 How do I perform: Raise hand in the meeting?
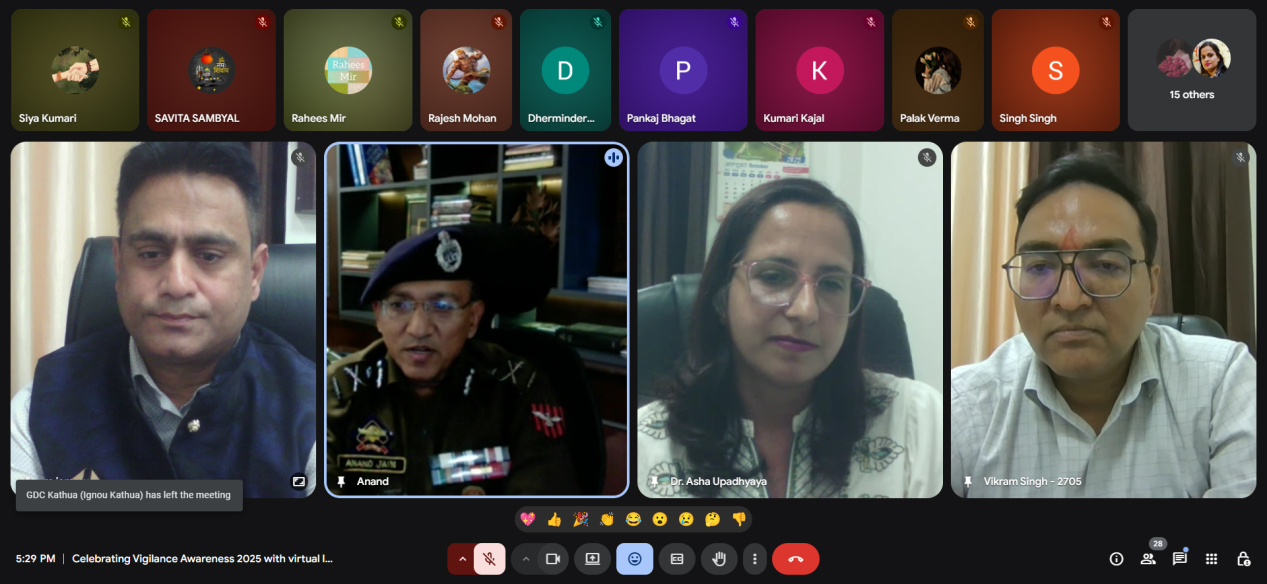tap(718, 559)
